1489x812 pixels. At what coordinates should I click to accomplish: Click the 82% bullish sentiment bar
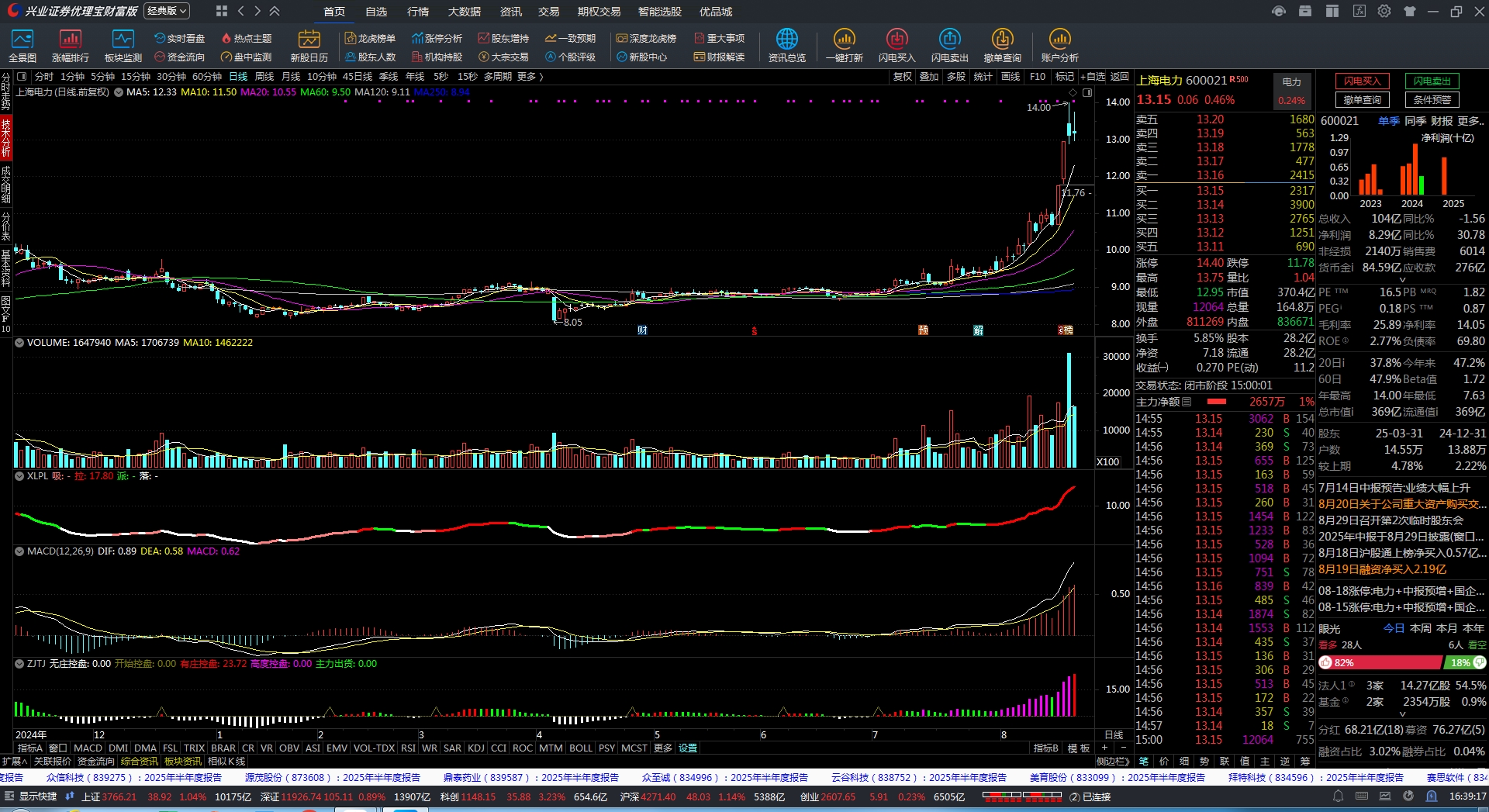1379,663
